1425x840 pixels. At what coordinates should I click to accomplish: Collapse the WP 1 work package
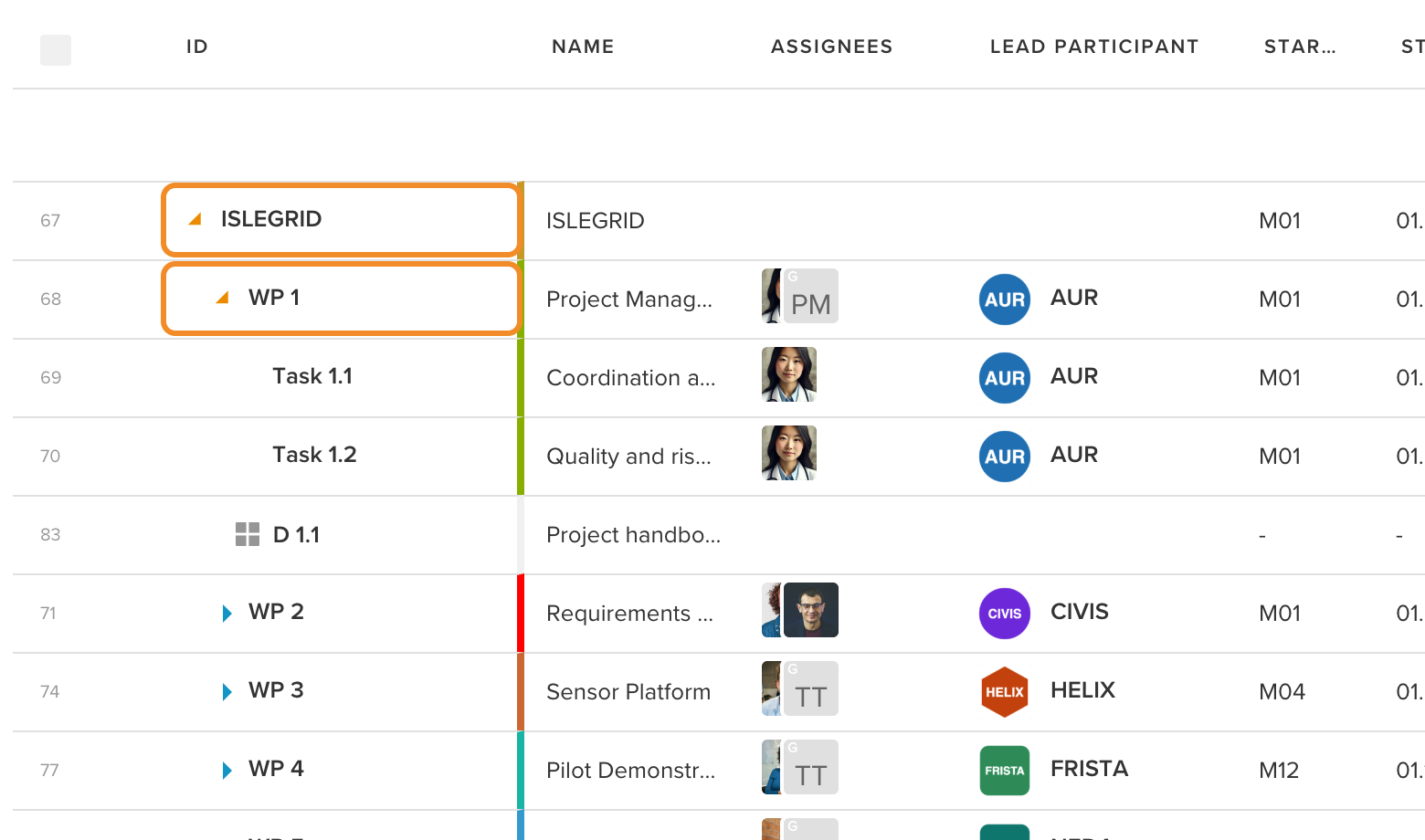pyautogui.click(x=222, y=298)
